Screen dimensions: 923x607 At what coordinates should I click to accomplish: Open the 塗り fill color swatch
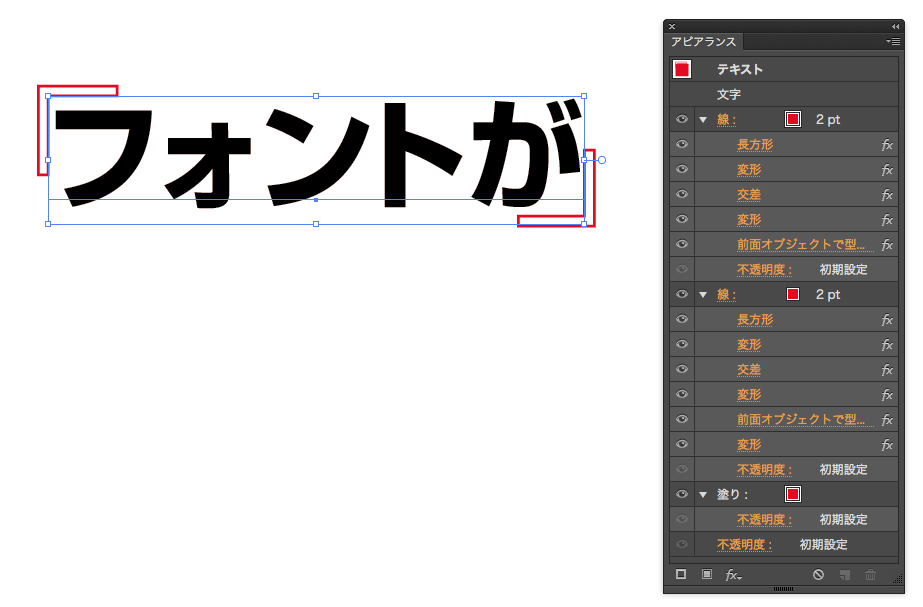click(x=793, y=494)
